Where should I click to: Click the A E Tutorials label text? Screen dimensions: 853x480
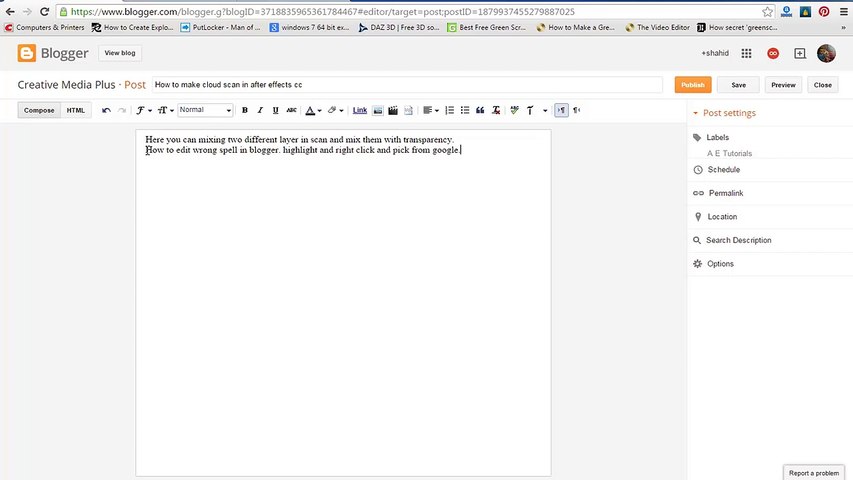pyautogui.click(x=729, y=153)
